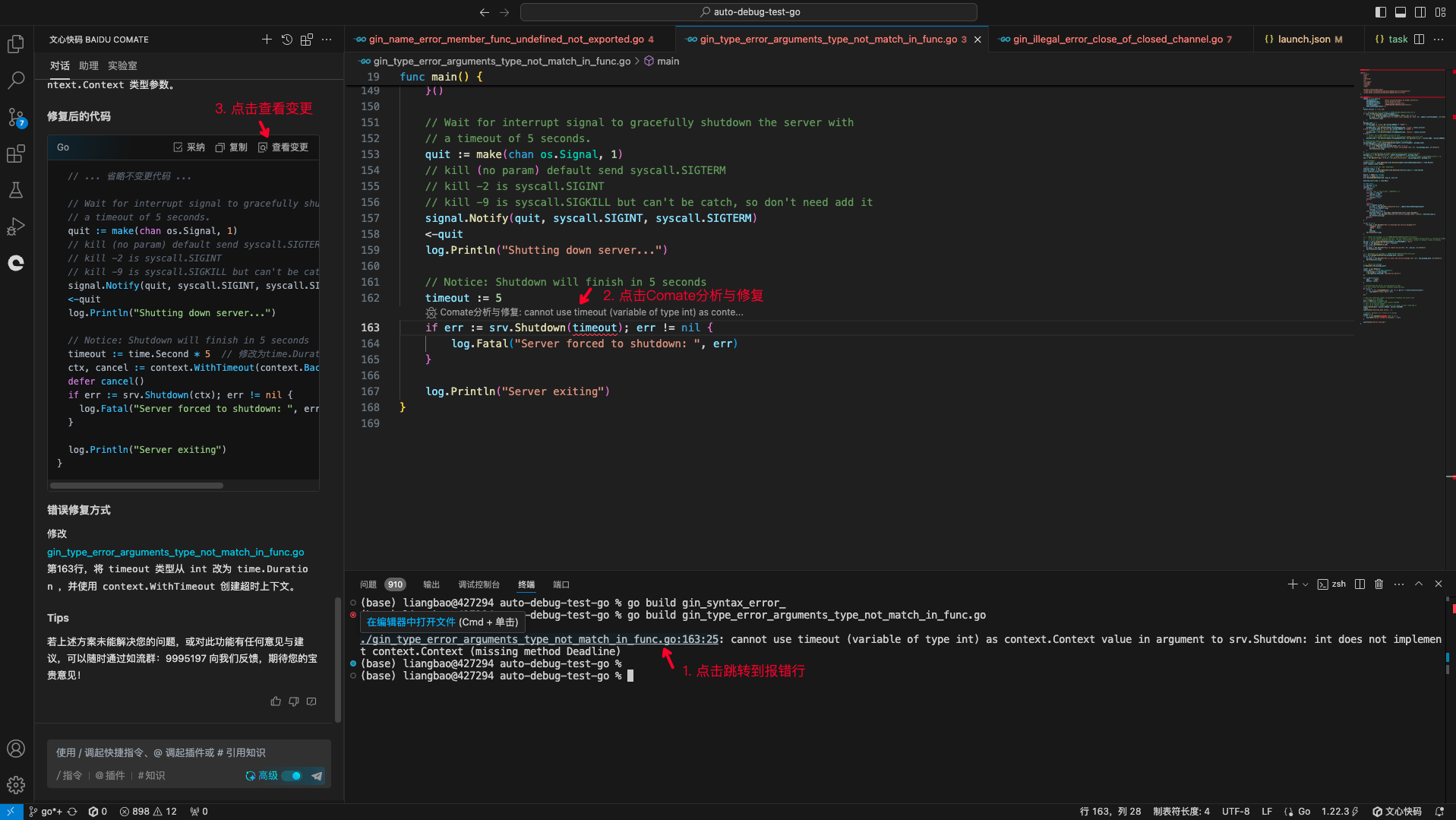Screen dimensions: 1456x820
Task: Split the editor to the right
Action: pyautogui.click(x=1419, y=40)
